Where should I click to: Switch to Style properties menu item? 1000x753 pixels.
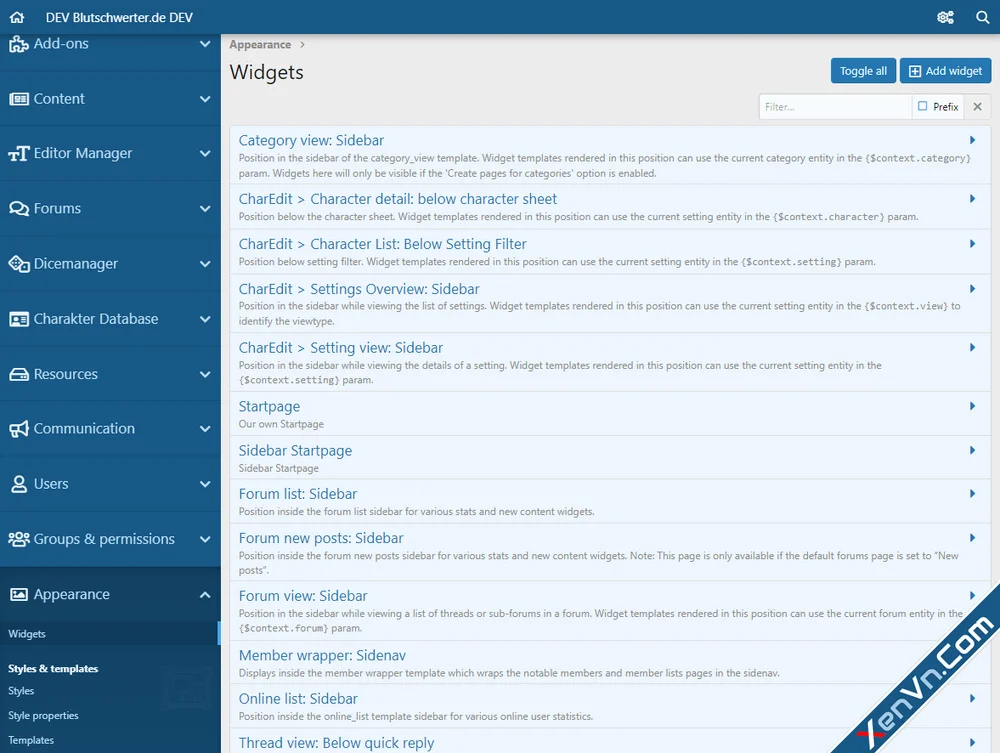44,715
